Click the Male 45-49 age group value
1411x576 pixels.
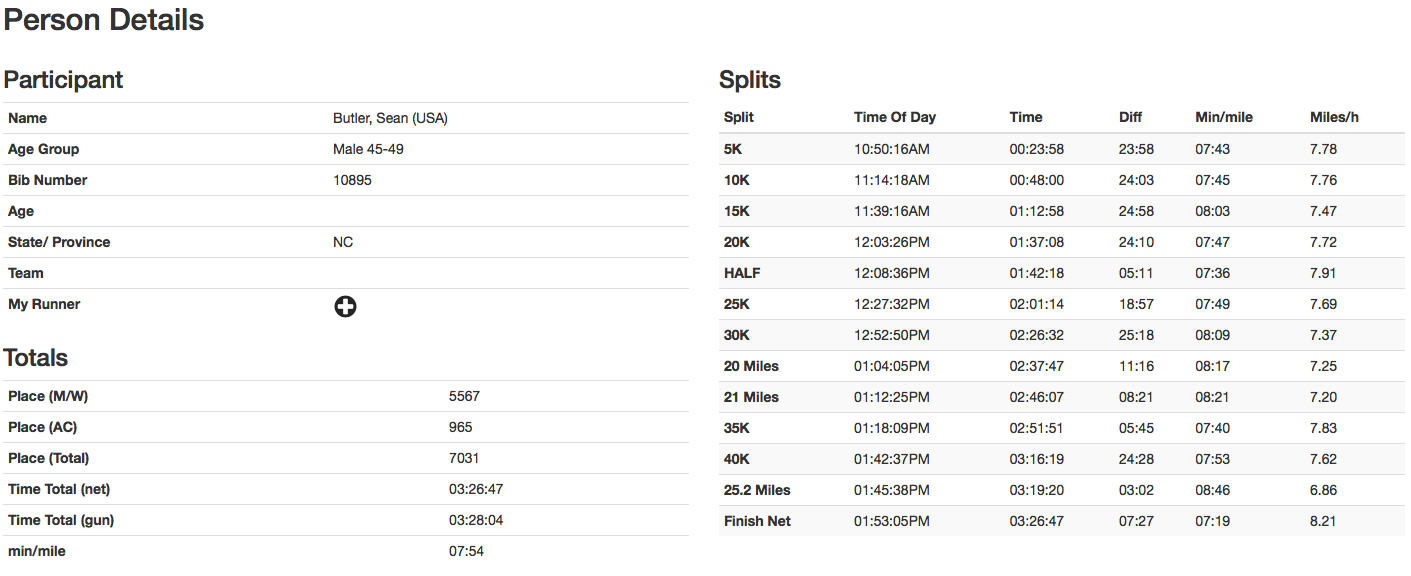(x=368, y=149)
